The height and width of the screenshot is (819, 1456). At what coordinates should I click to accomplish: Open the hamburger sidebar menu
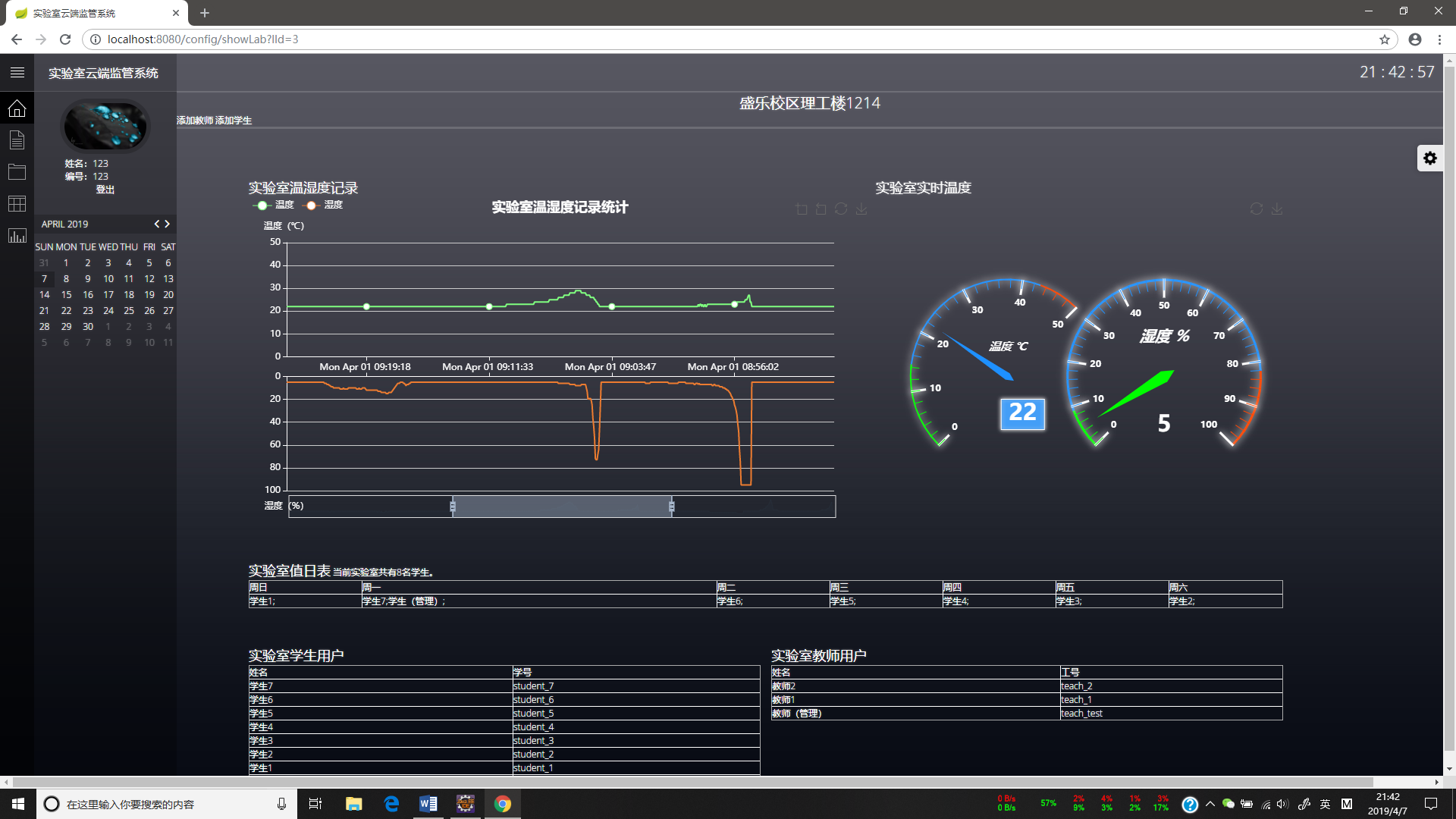pyautogui.click(x=17, y=73)
